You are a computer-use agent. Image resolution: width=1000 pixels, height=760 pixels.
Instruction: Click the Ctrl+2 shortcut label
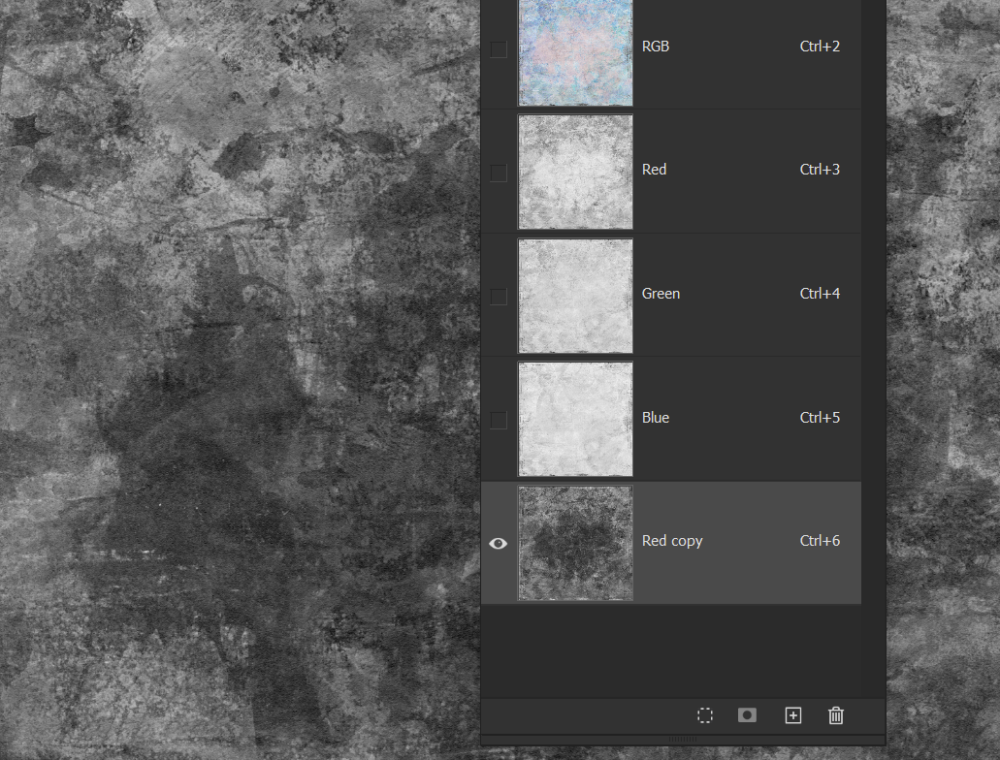pyautogui.click(x=820, y=47)
